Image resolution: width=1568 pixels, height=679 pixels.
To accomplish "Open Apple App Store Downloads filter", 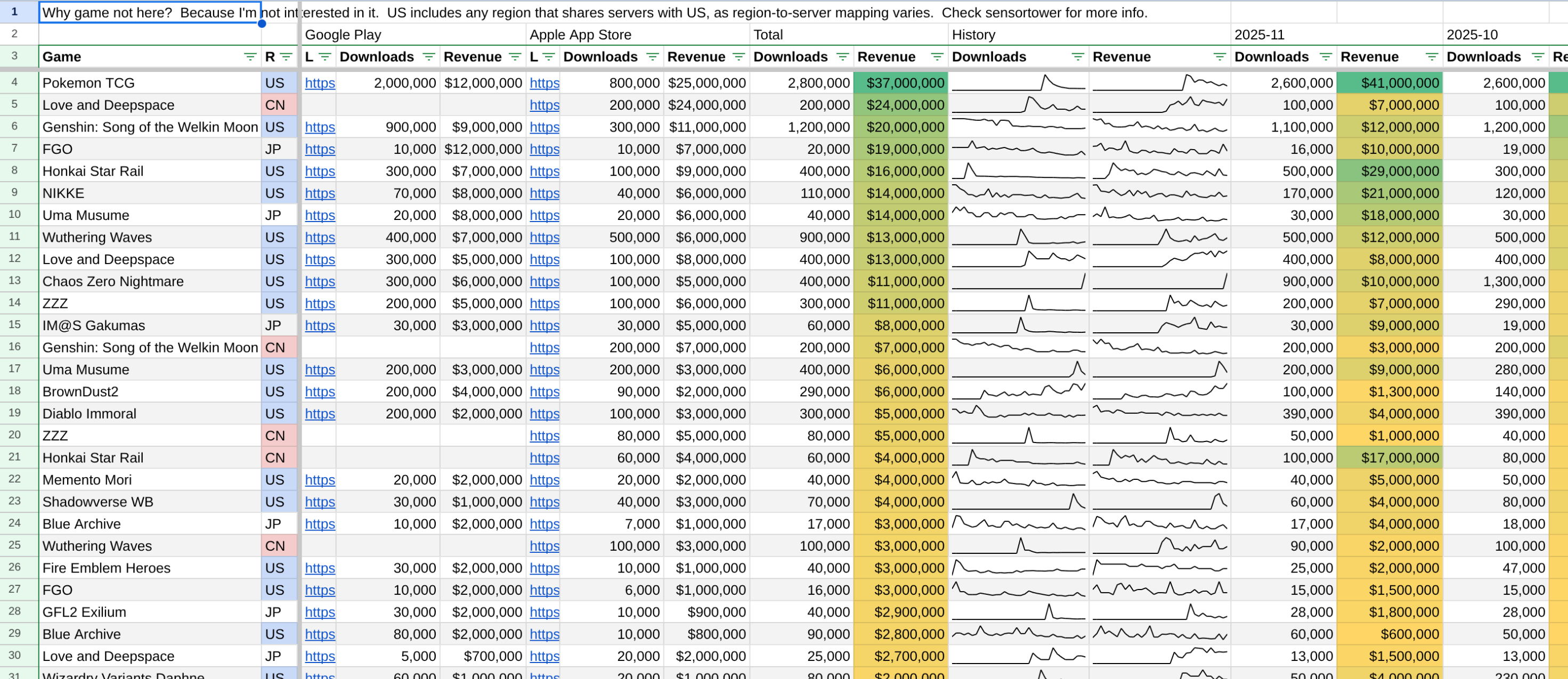I will 653,57.
